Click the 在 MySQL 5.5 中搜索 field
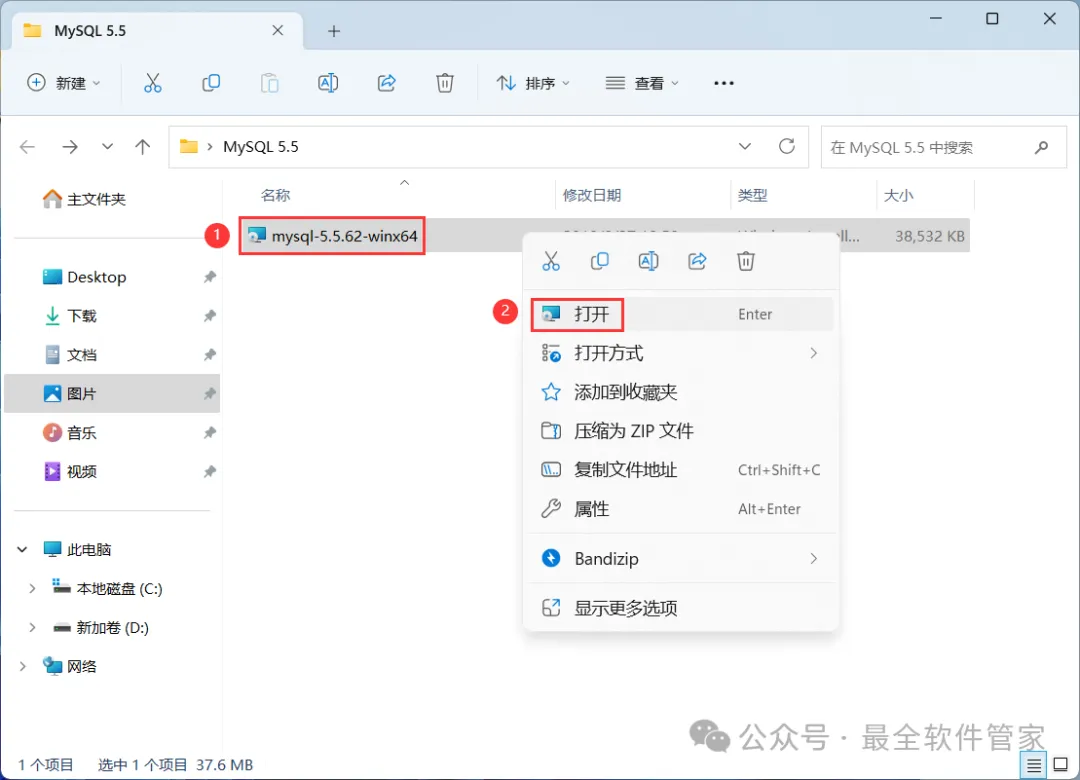 coord(944,147)
